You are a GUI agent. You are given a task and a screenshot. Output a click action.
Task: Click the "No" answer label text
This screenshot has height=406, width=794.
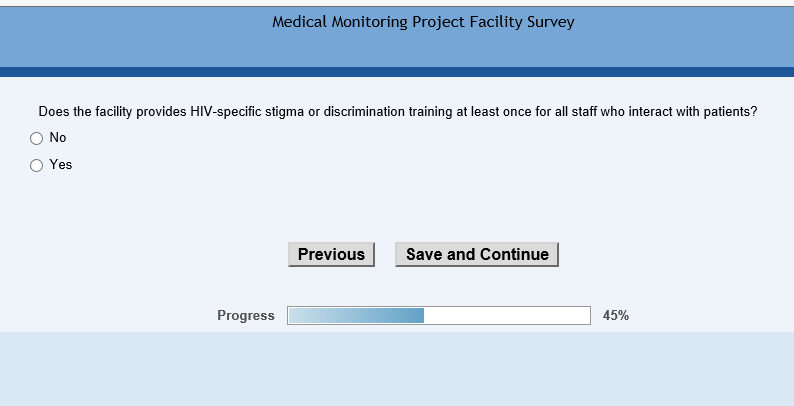click(58, 138)
